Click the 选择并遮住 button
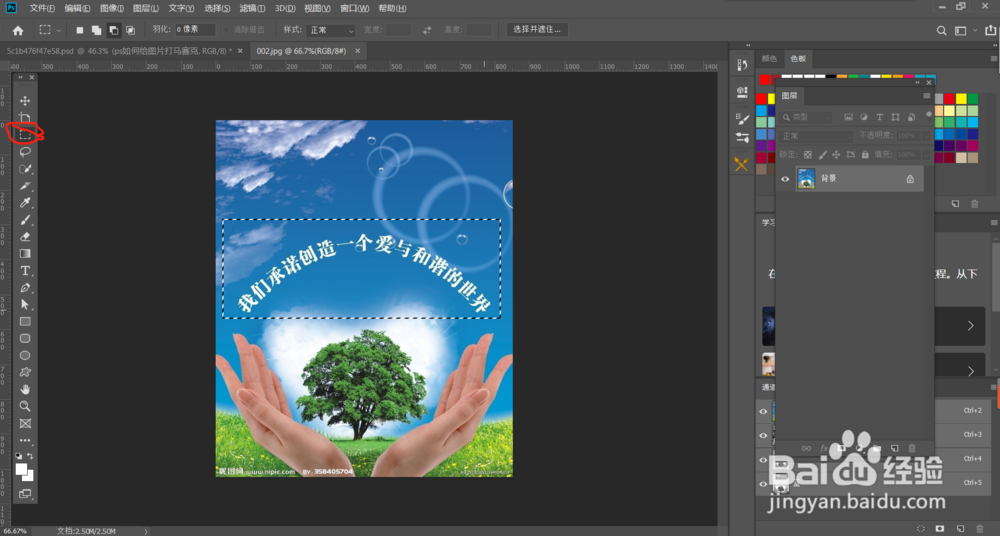This screenshot has width=1000, height=536. (537, 29)
